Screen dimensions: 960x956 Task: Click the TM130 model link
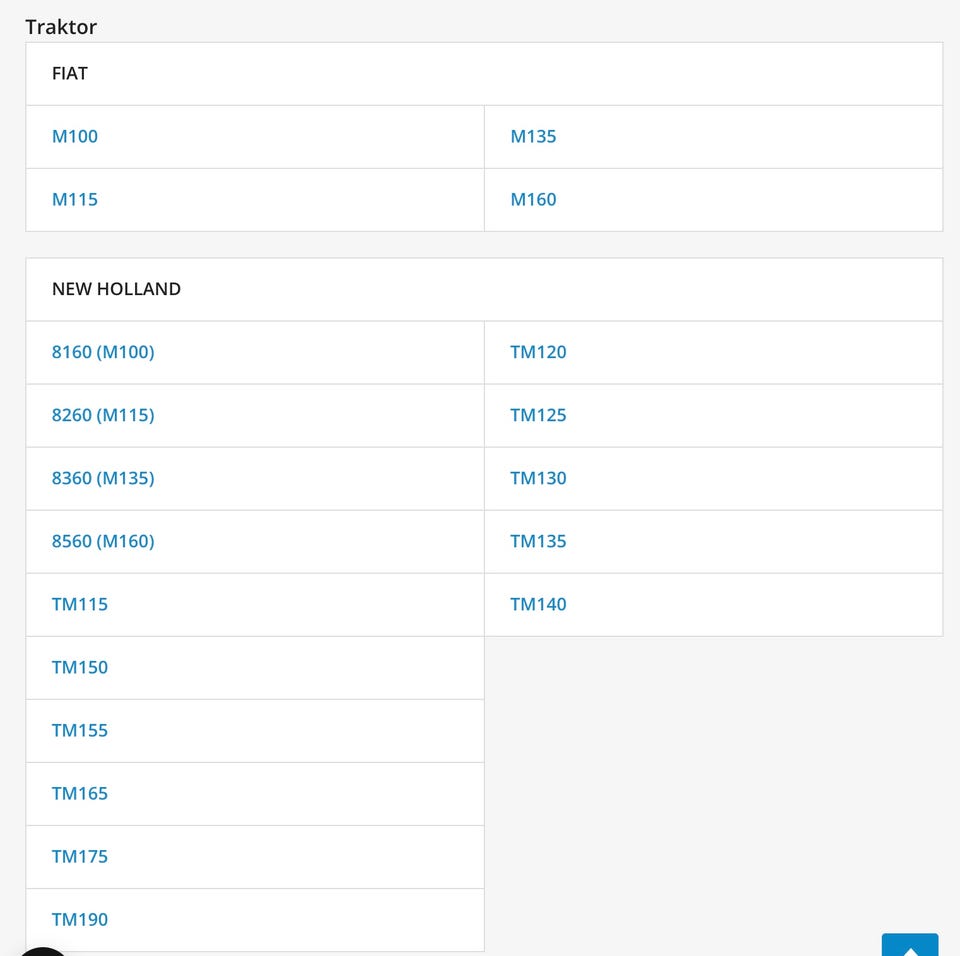538,478
